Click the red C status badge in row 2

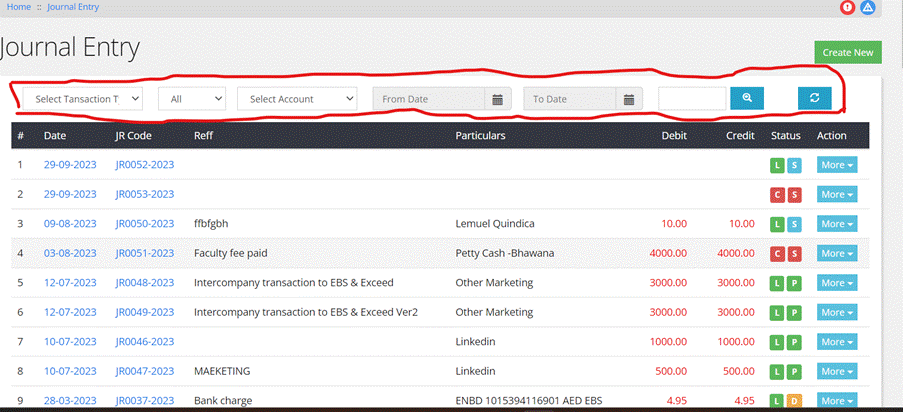coord(777,195)
